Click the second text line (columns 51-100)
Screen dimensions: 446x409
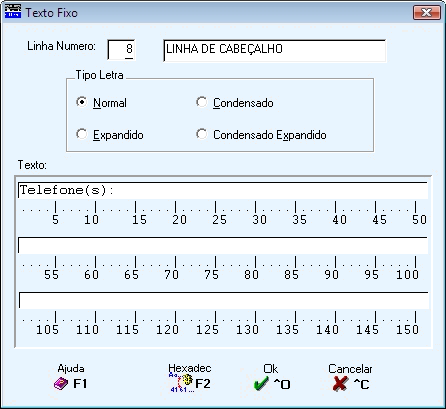pos(223,245)
